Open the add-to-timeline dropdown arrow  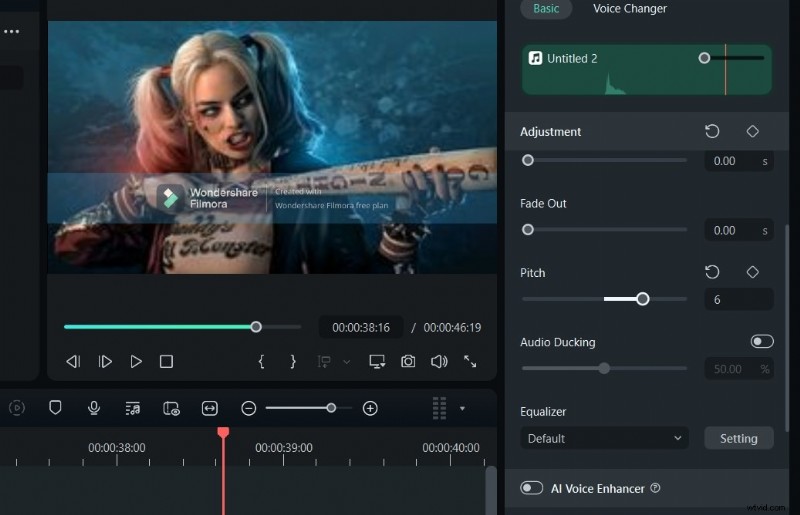click(347, 362)
